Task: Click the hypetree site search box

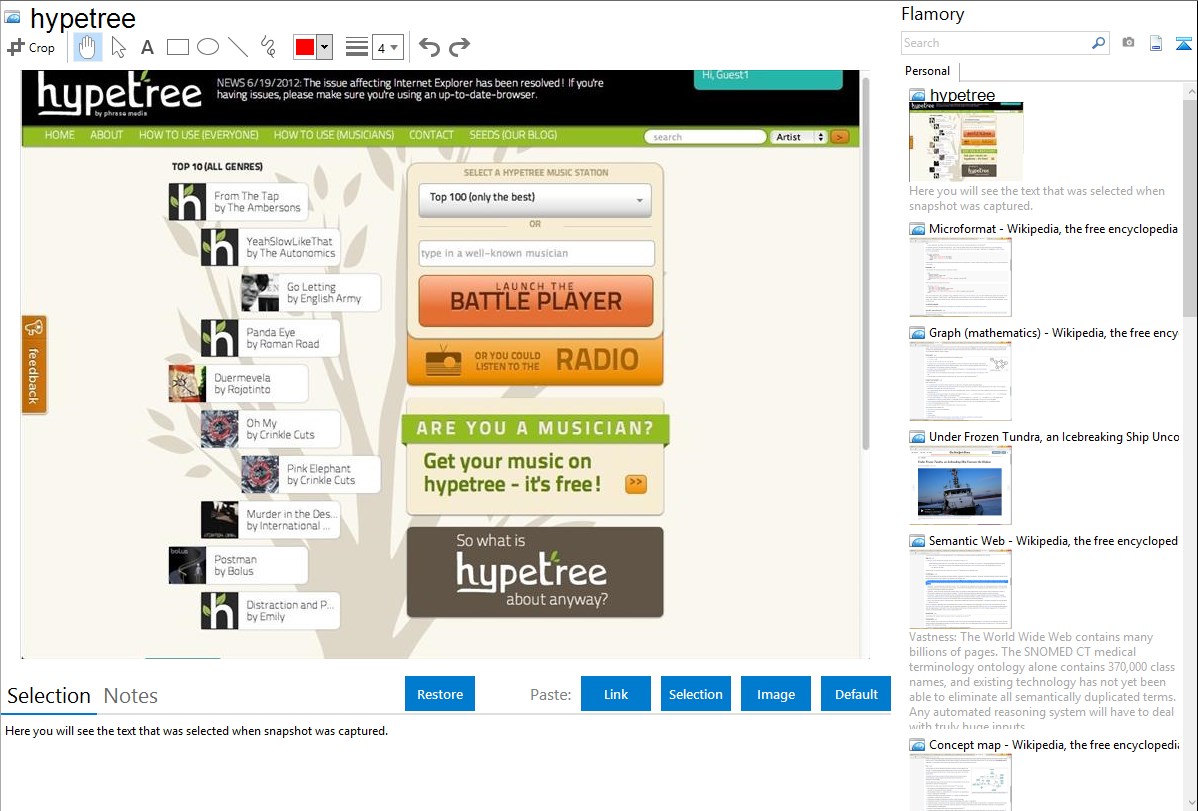Action: [x=704, y=137]
